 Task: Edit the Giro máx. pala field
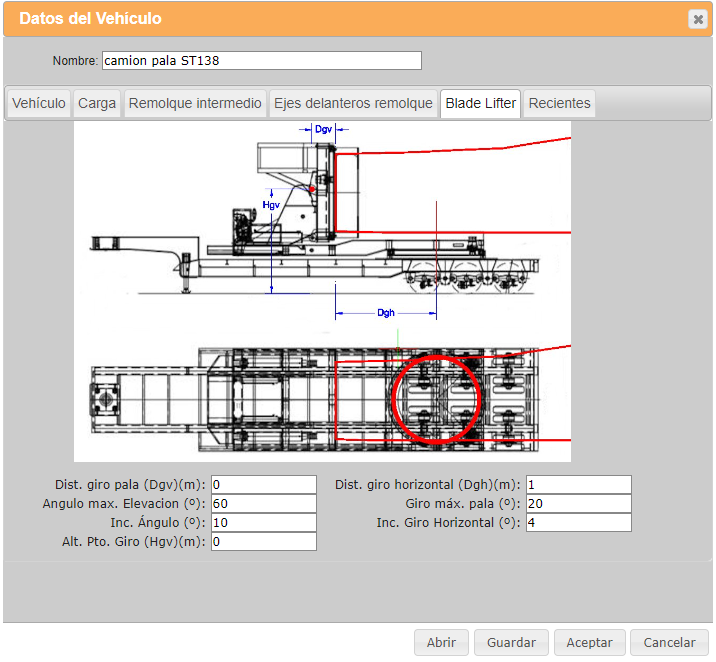578,504
